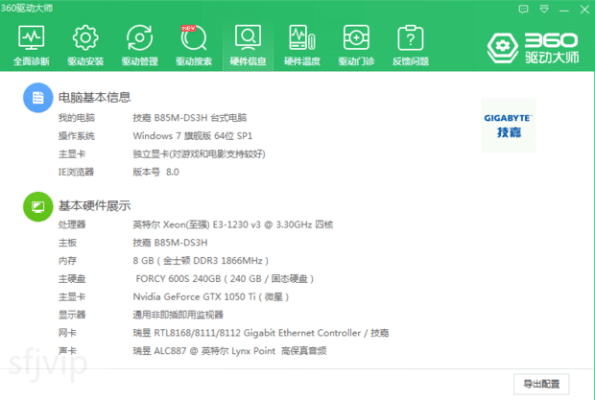
Task: Select ALC887 sound card text
Action: click(230, 351)
